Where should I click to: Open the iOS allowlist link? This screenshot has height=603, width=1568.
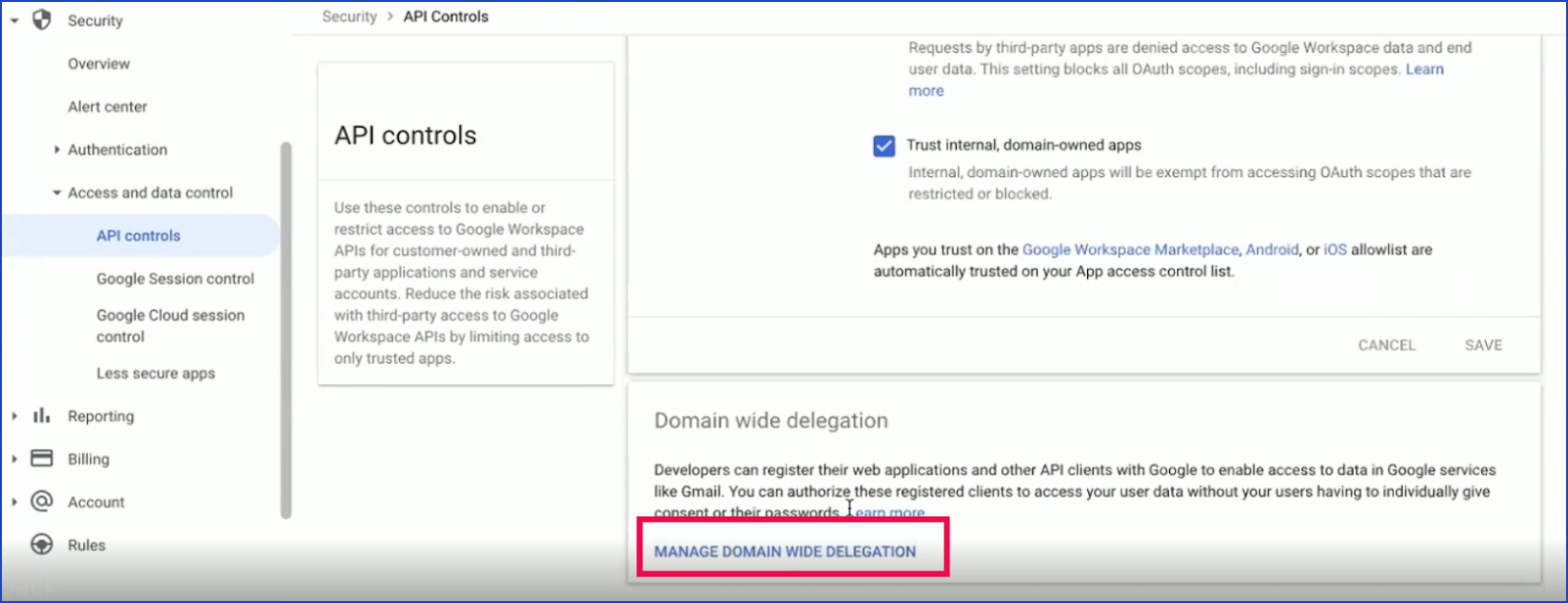[x=1335, y=249]
